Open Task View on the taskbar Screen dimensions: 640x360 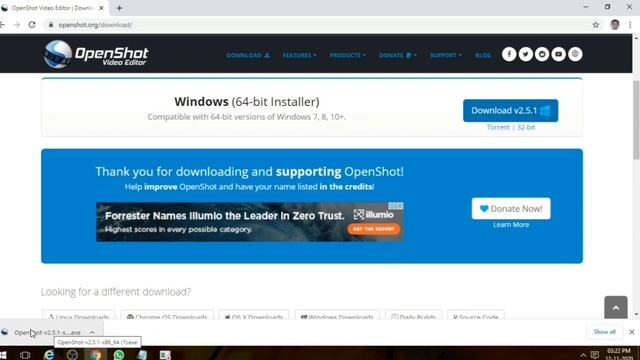tap(25, 355)
